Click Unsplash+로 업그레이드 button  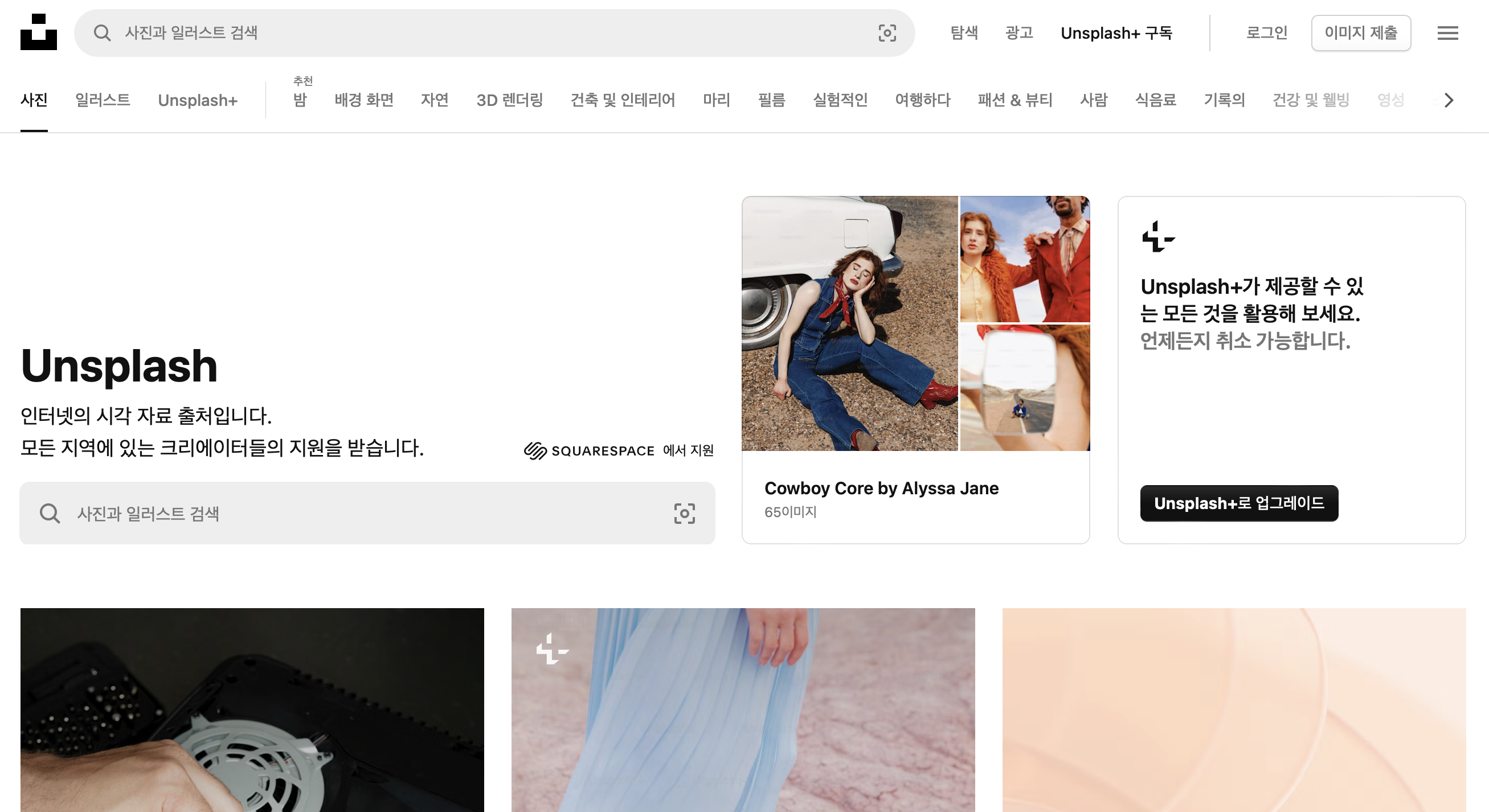(1239, 503)
